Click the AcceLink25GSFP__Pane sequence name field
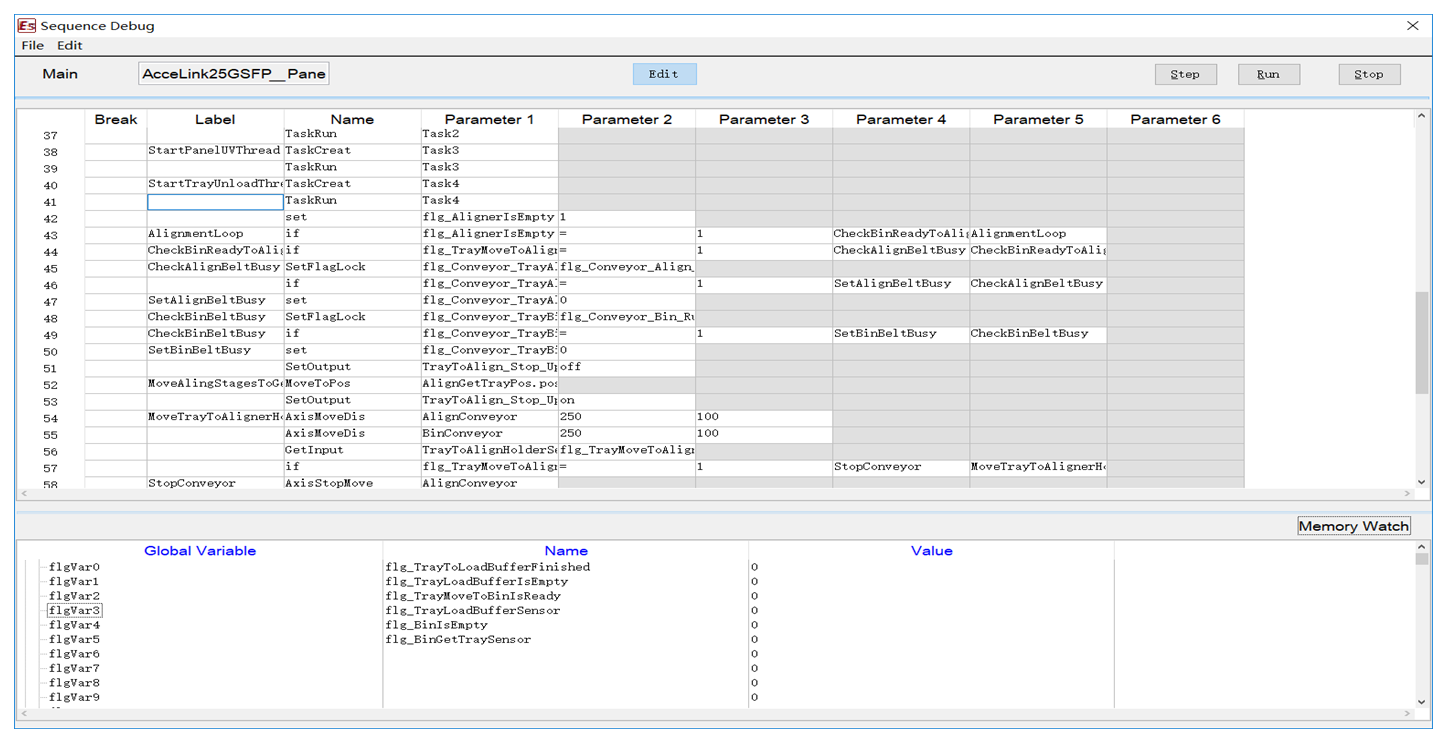 coord(233,74)
